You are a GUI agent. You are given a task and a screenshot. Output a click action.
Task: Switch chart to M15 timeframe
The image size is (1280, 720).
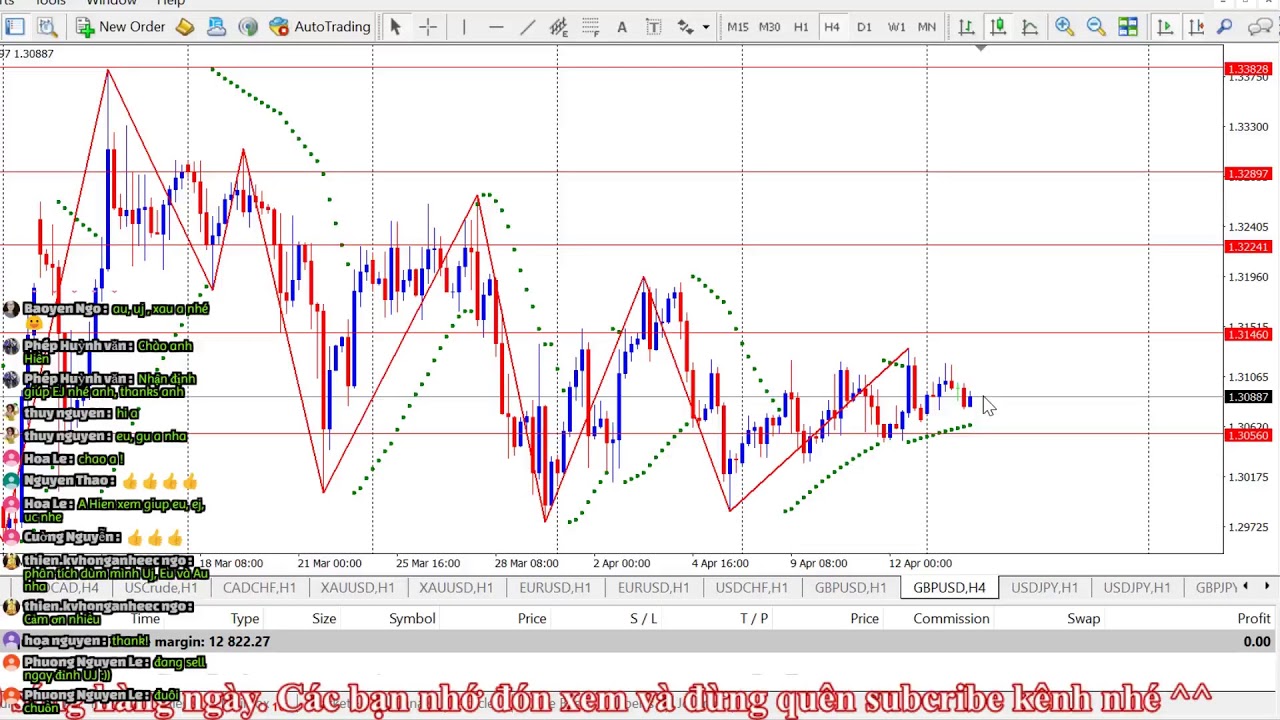click(x=738, y=27)
